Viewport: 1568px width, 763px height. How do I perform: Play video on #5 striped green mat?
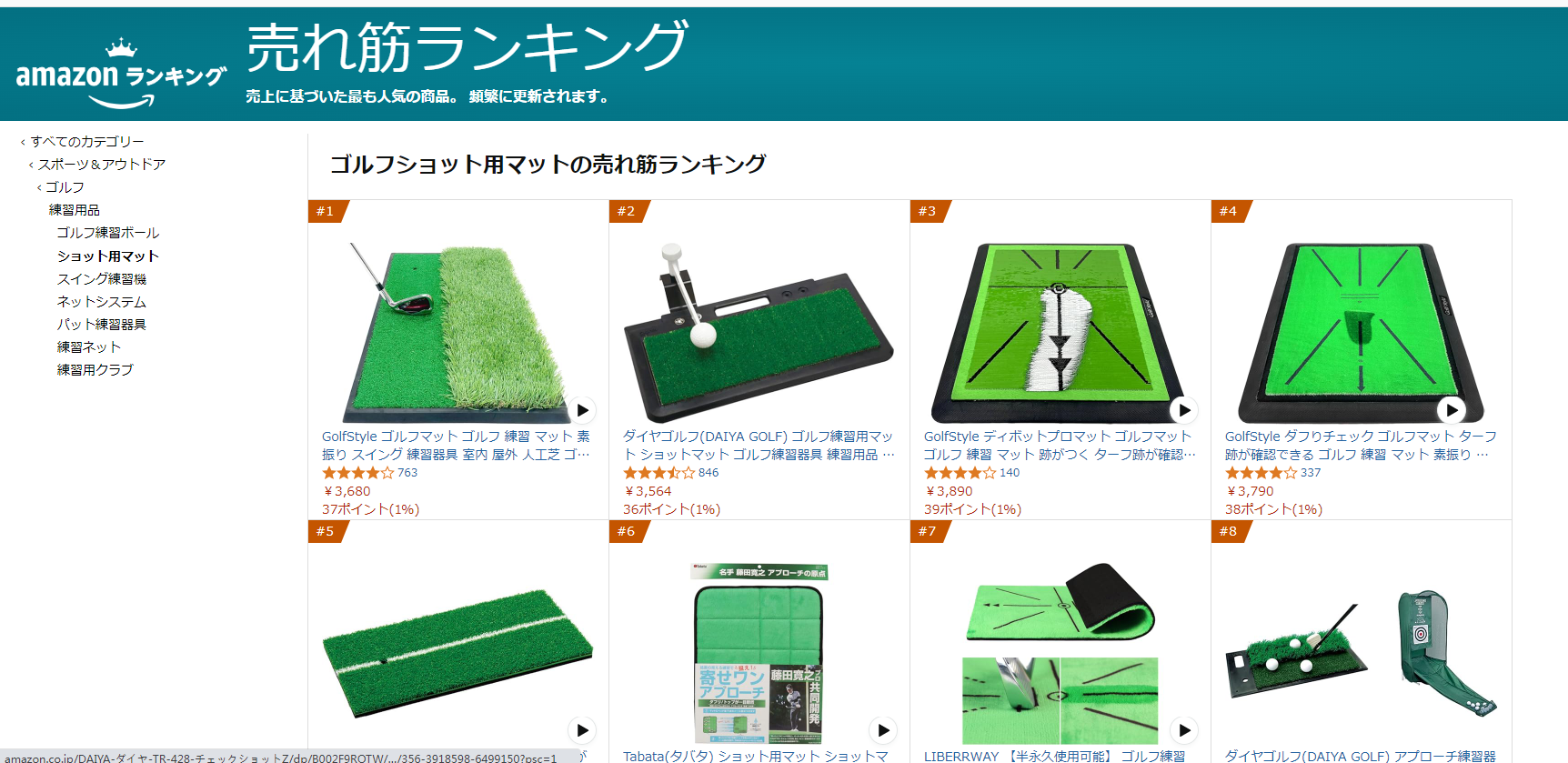tap(583, 730)
